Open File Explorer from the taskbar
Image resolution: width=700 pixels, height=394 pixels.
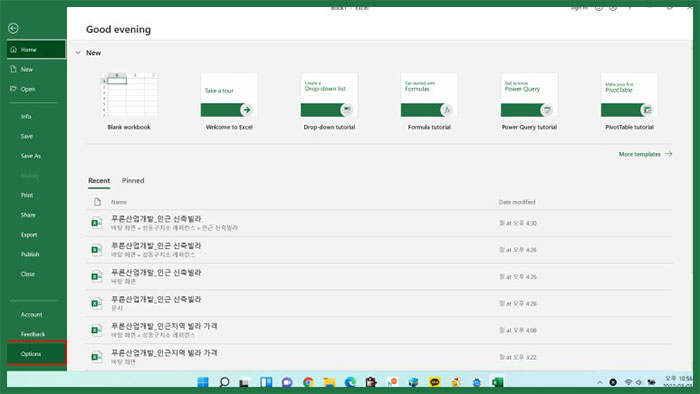tap(329, 382)
